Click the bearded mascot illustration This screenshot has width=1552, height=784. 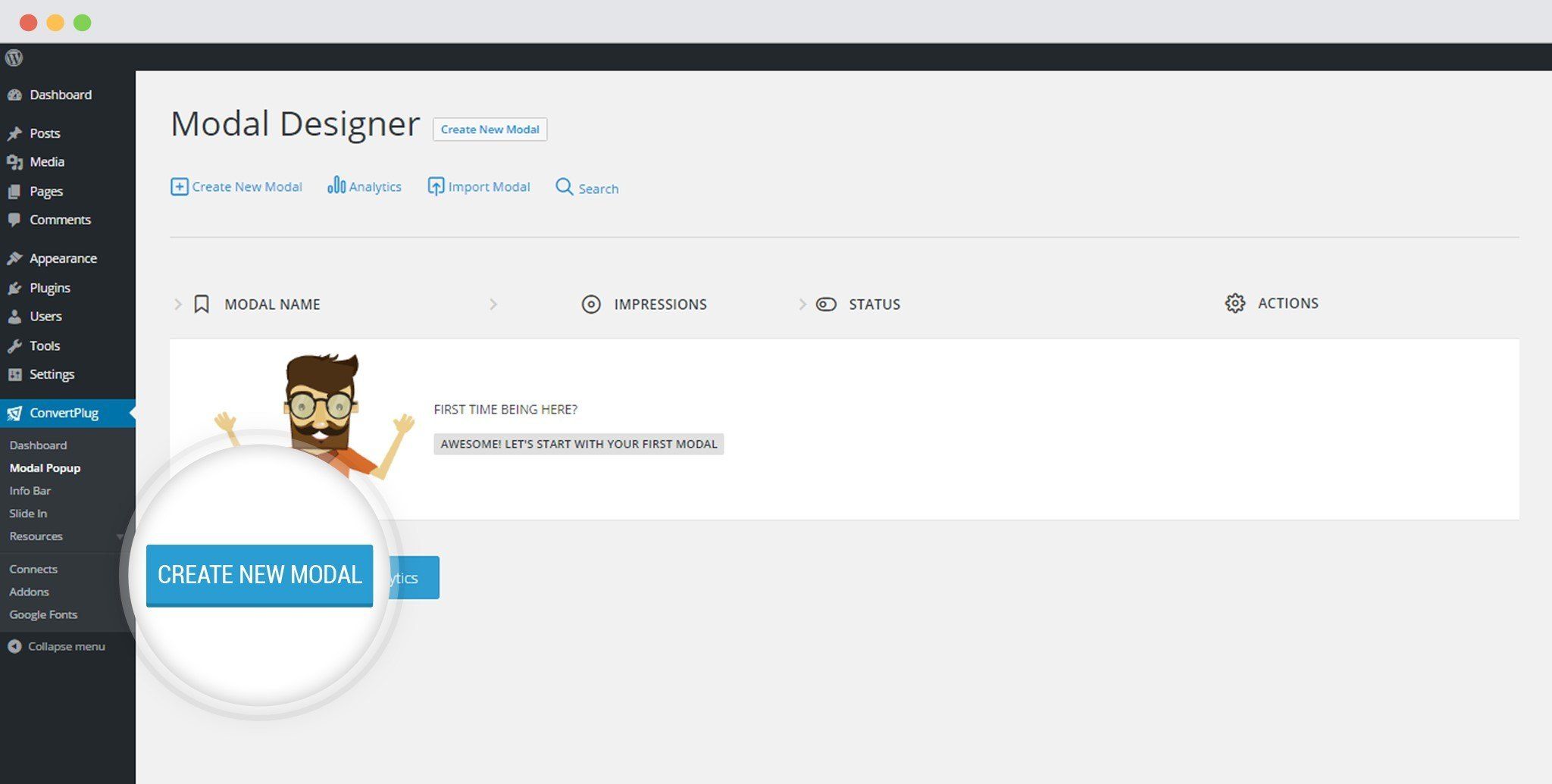click(316, 415)
